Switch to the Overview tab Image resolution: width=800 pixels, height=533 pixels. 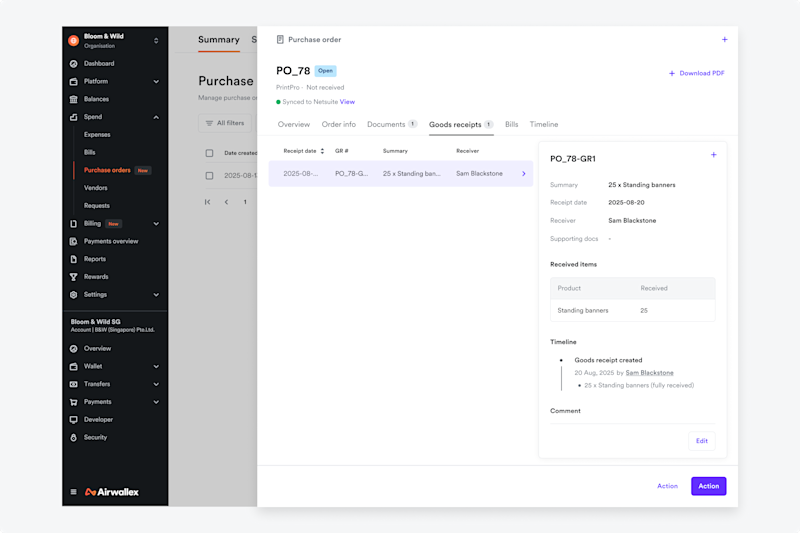293,124
